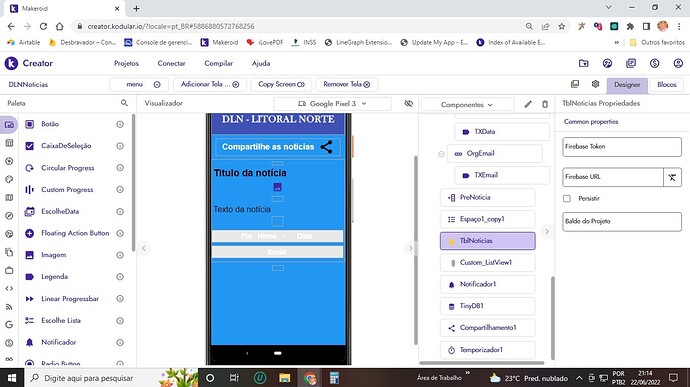Reload the Kodular page
The width and height of the screenshot is (690, 387).
[43, 26]
